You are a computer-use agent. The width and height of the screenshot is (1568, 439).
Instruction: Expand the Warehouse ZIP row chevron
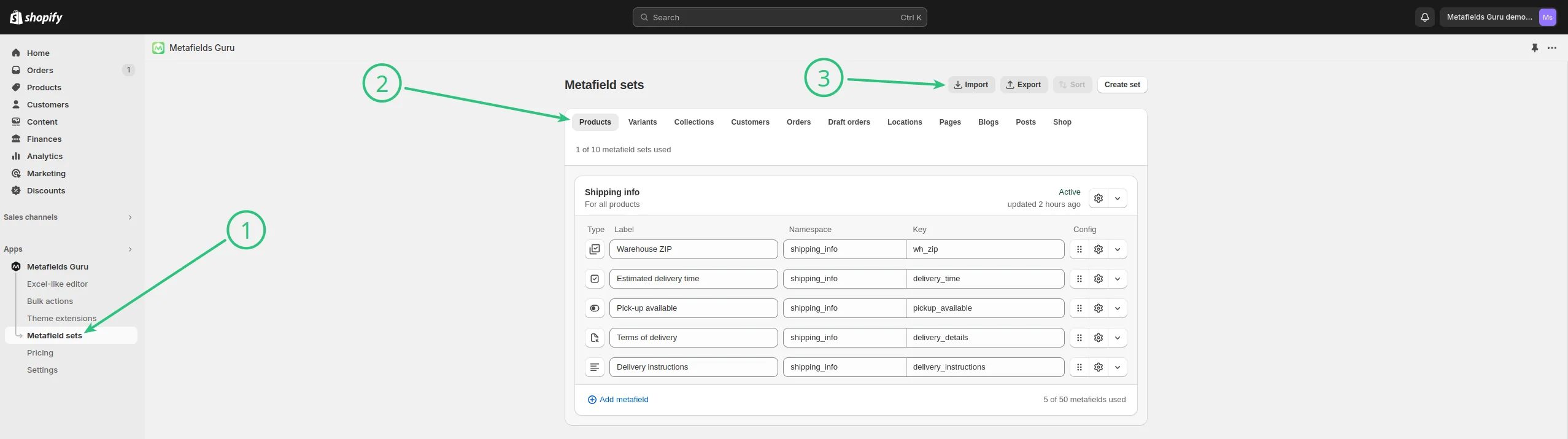(1118, 249)
